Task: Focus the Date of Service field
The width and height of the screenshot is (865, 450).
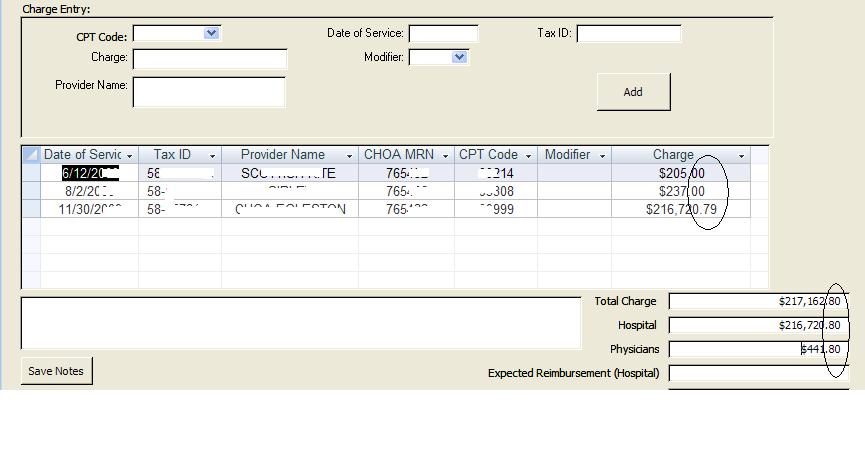Action: (443, 34)
